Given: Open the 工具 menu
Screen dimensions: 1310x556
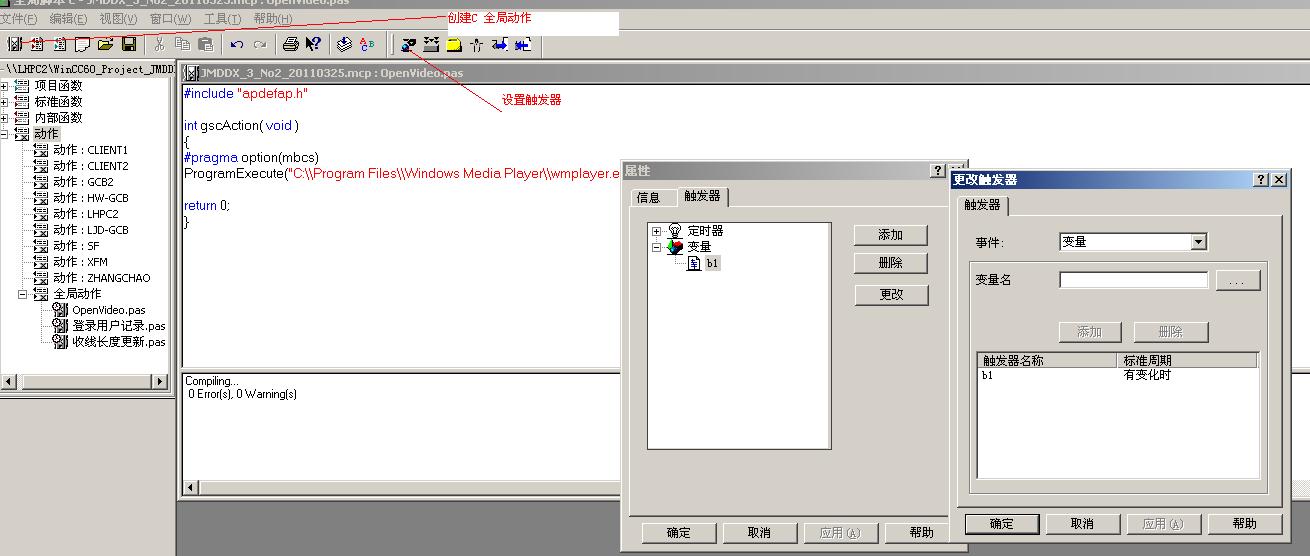Looking at the screenshot, I should pyautogui.click(x=221, y=19).
